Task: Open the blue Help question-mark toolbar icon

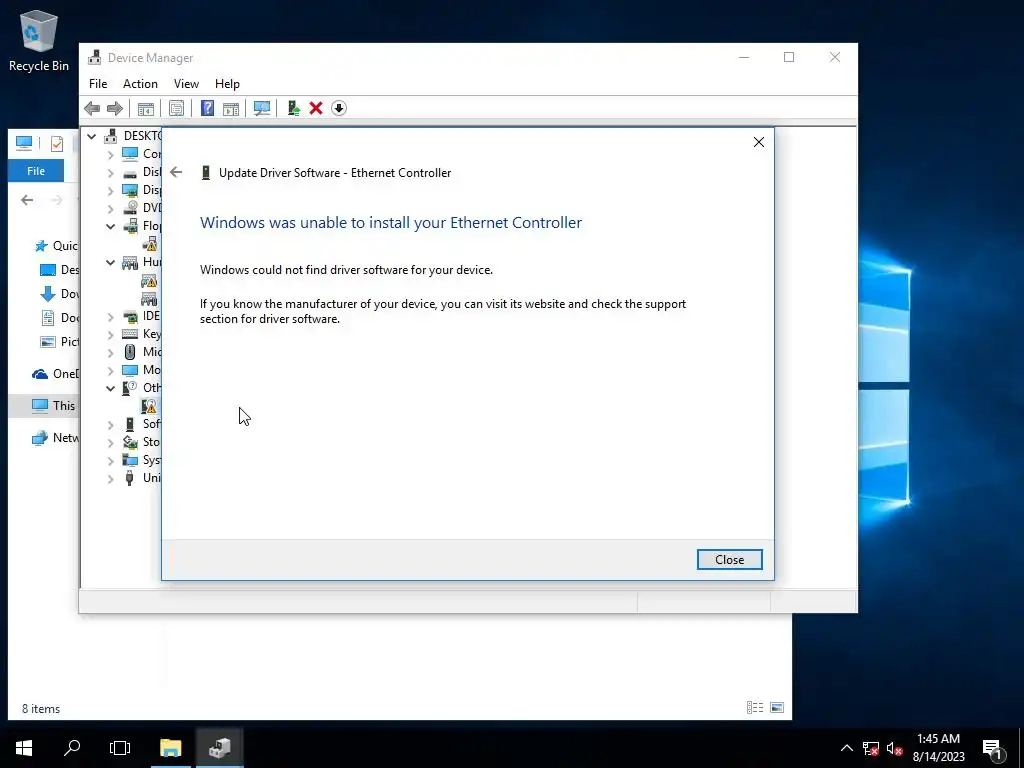Action: (x=207, y=108)
